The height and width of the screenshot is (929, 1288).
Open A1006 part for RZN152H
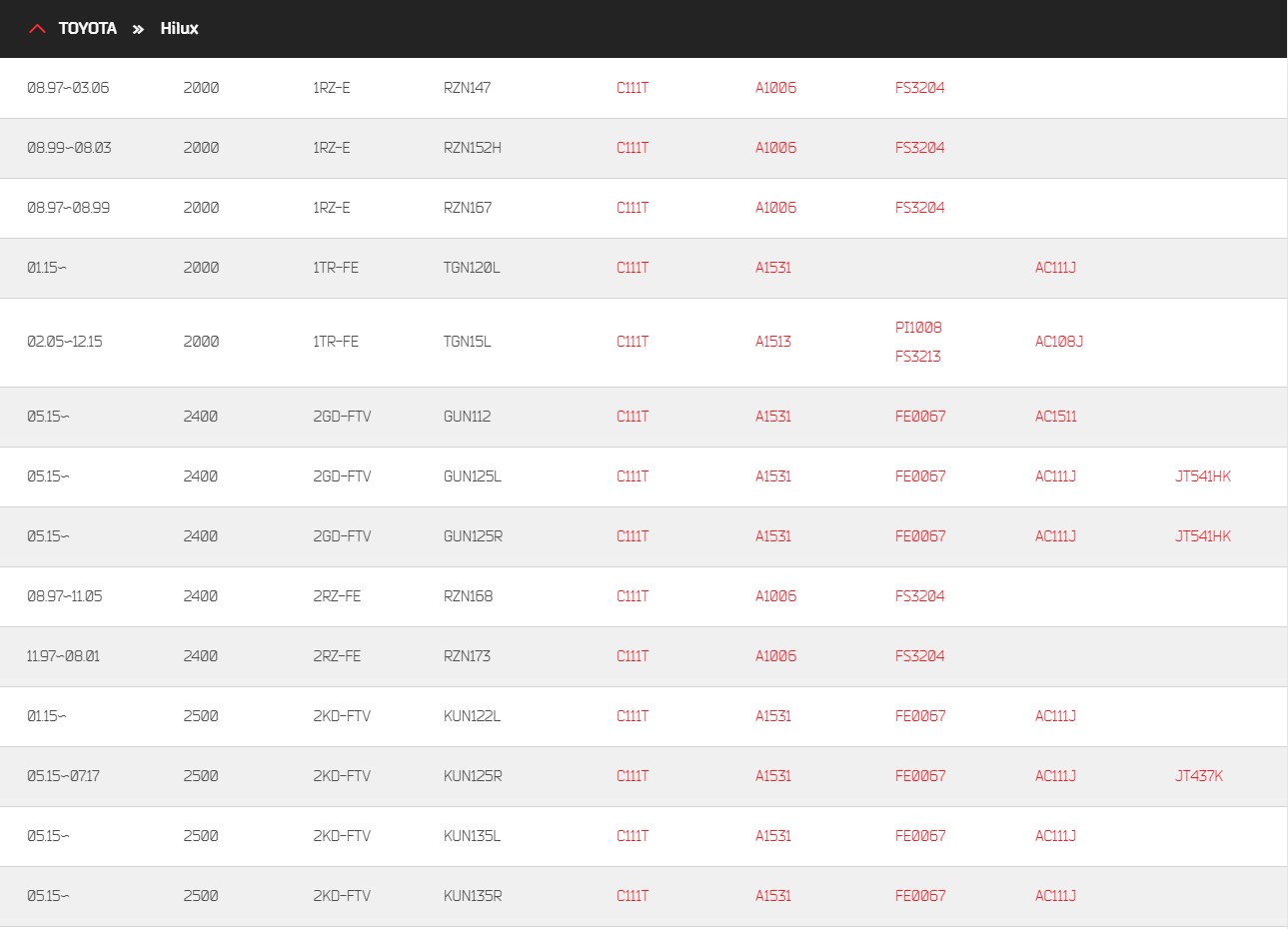(x=775, y=148)
